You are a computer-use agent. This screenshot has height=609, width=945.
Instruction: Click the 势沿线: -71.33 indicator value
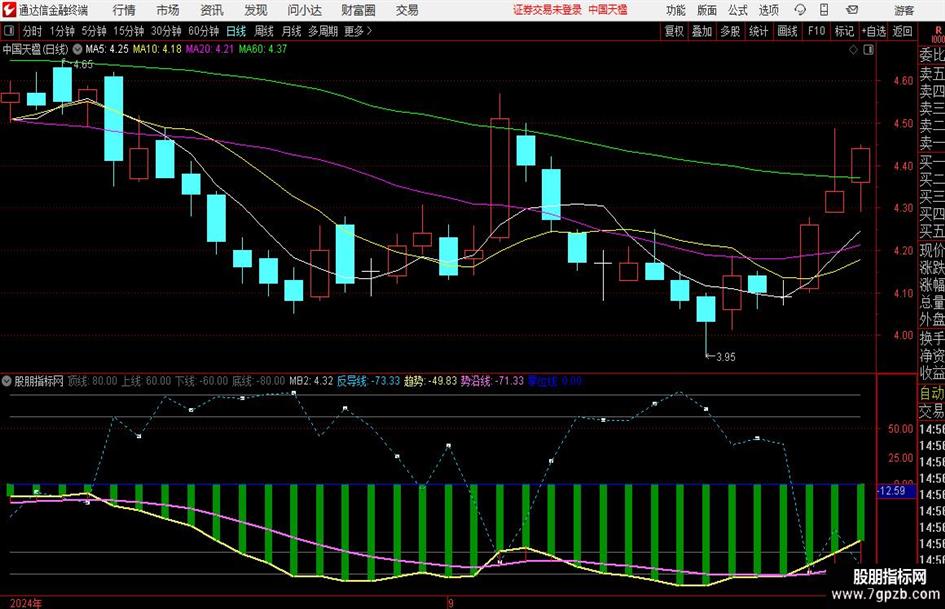click(x=492, y=381)
